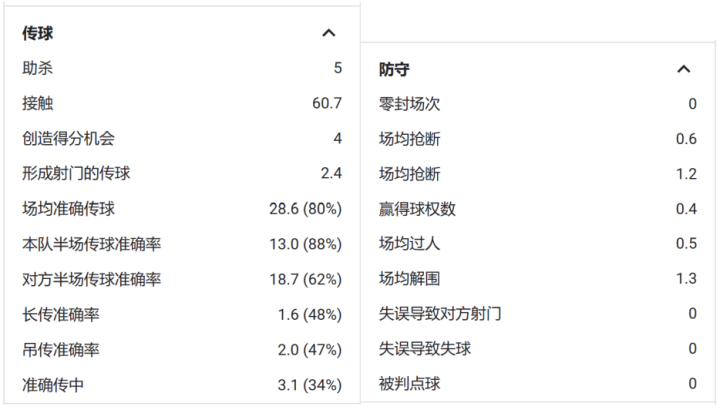Open the 形成射门的传球 stat
This screenshot has width=720, height=410.
[x=76, y=173]
